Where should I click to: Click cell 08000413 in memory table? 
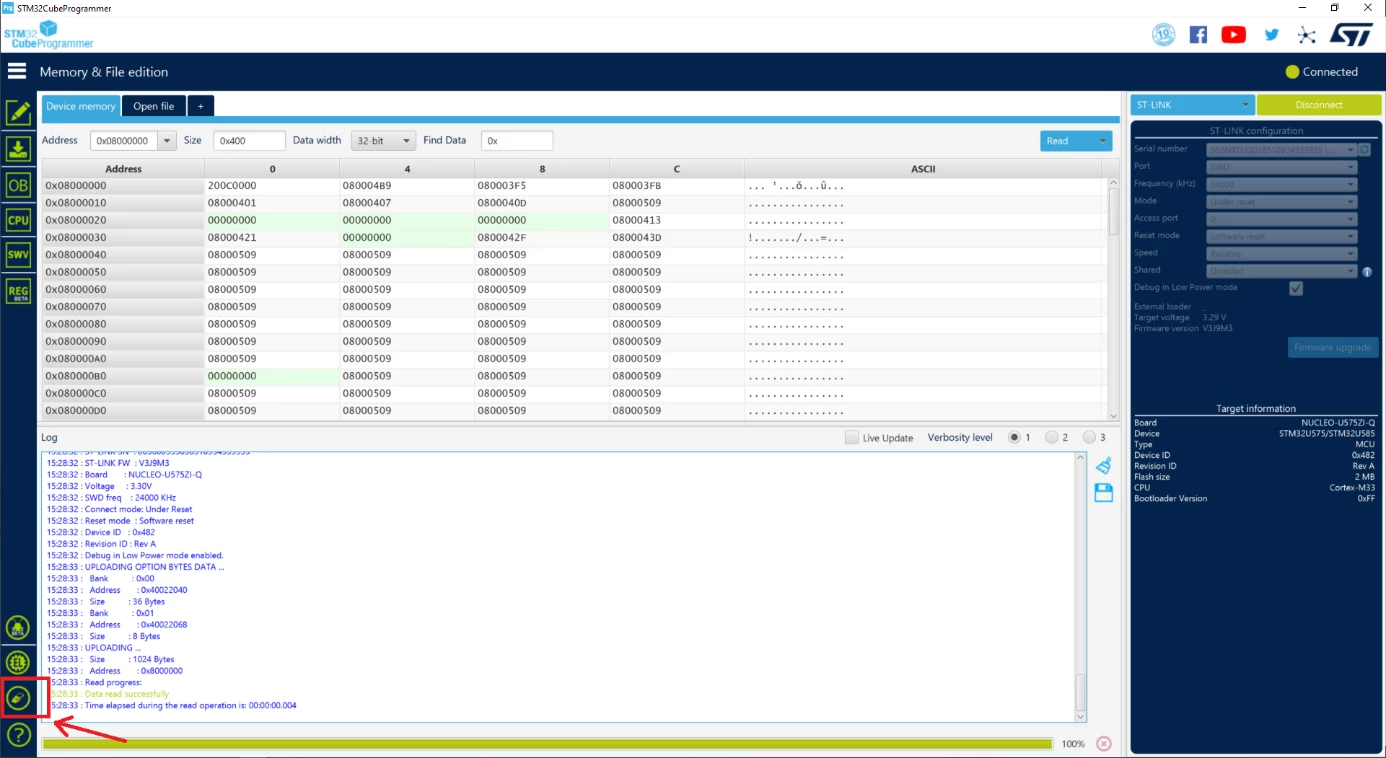[x=677, y=220]
